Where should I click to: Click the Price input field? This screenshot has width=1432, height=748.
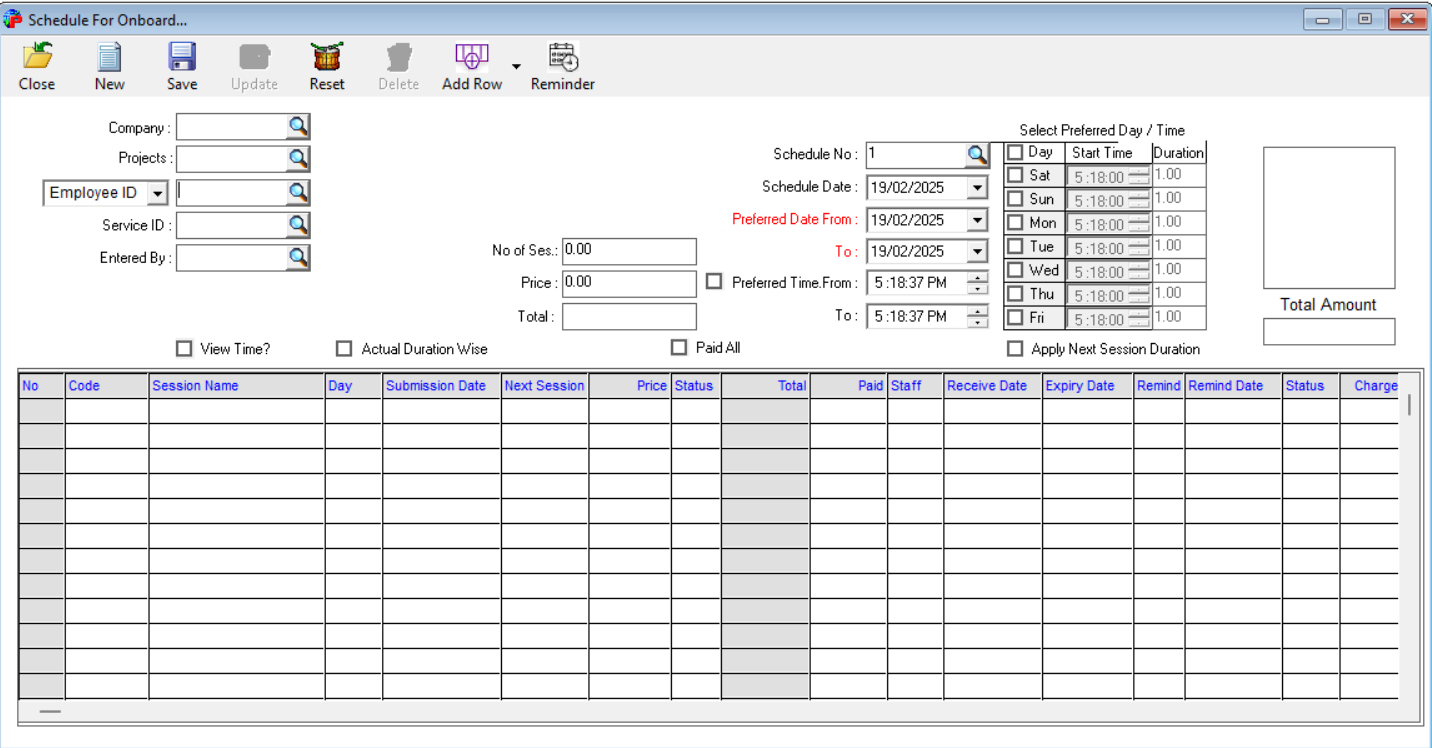[x=629, y=283]
